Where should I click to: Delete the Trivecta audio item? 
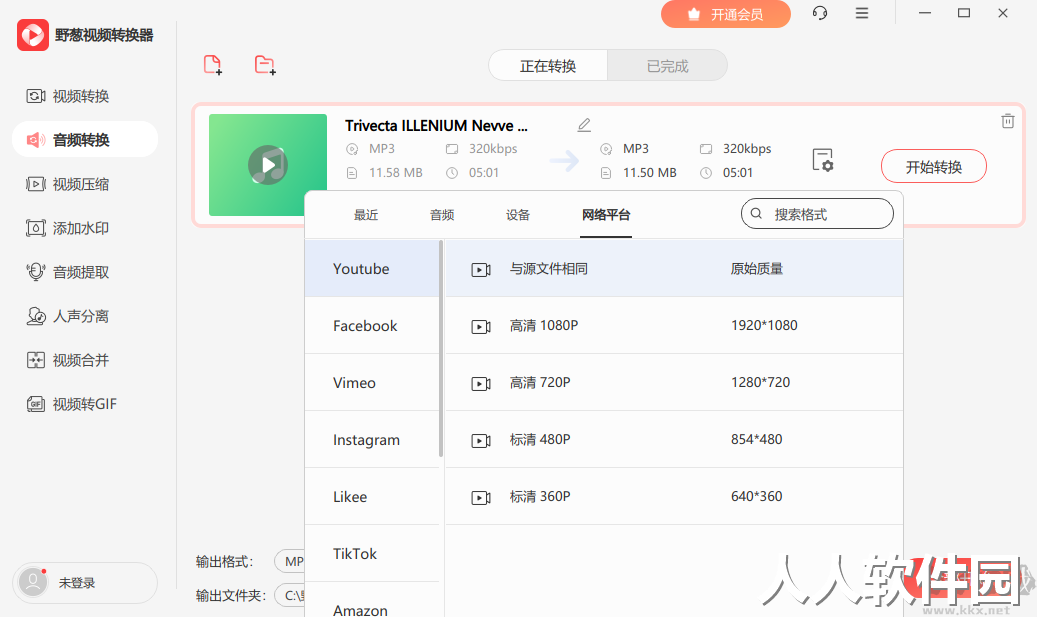click(x=1007, y=121)
